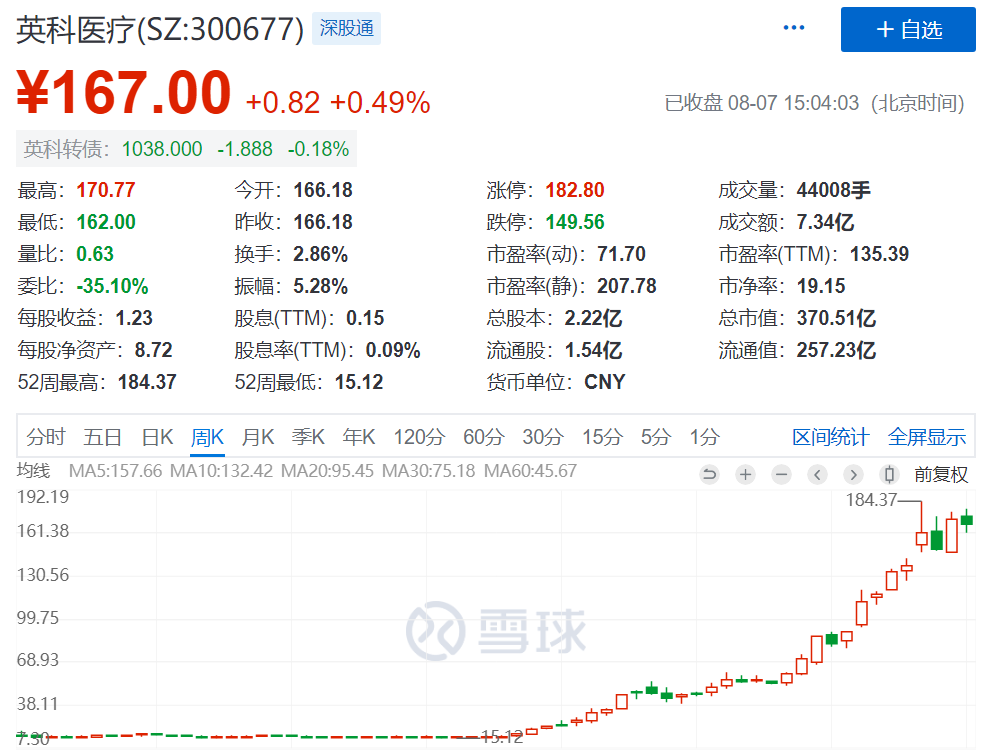Switch to the 30分 chart tab

coord(543,437)
